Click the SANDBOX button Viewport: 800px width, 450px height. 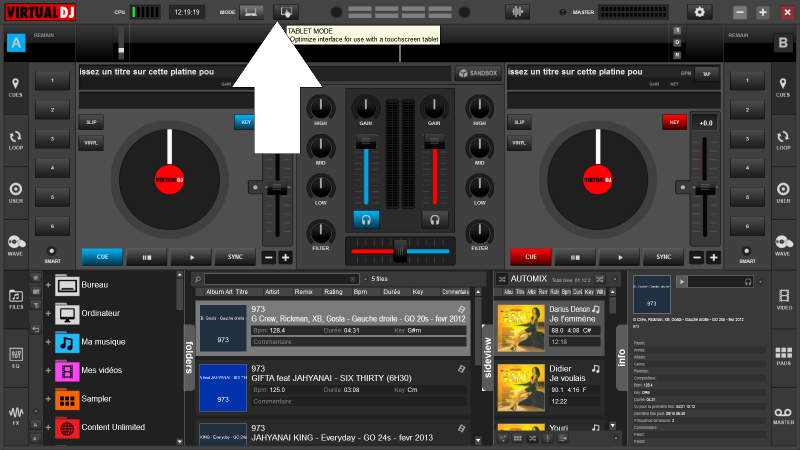(x=478, y=73)
